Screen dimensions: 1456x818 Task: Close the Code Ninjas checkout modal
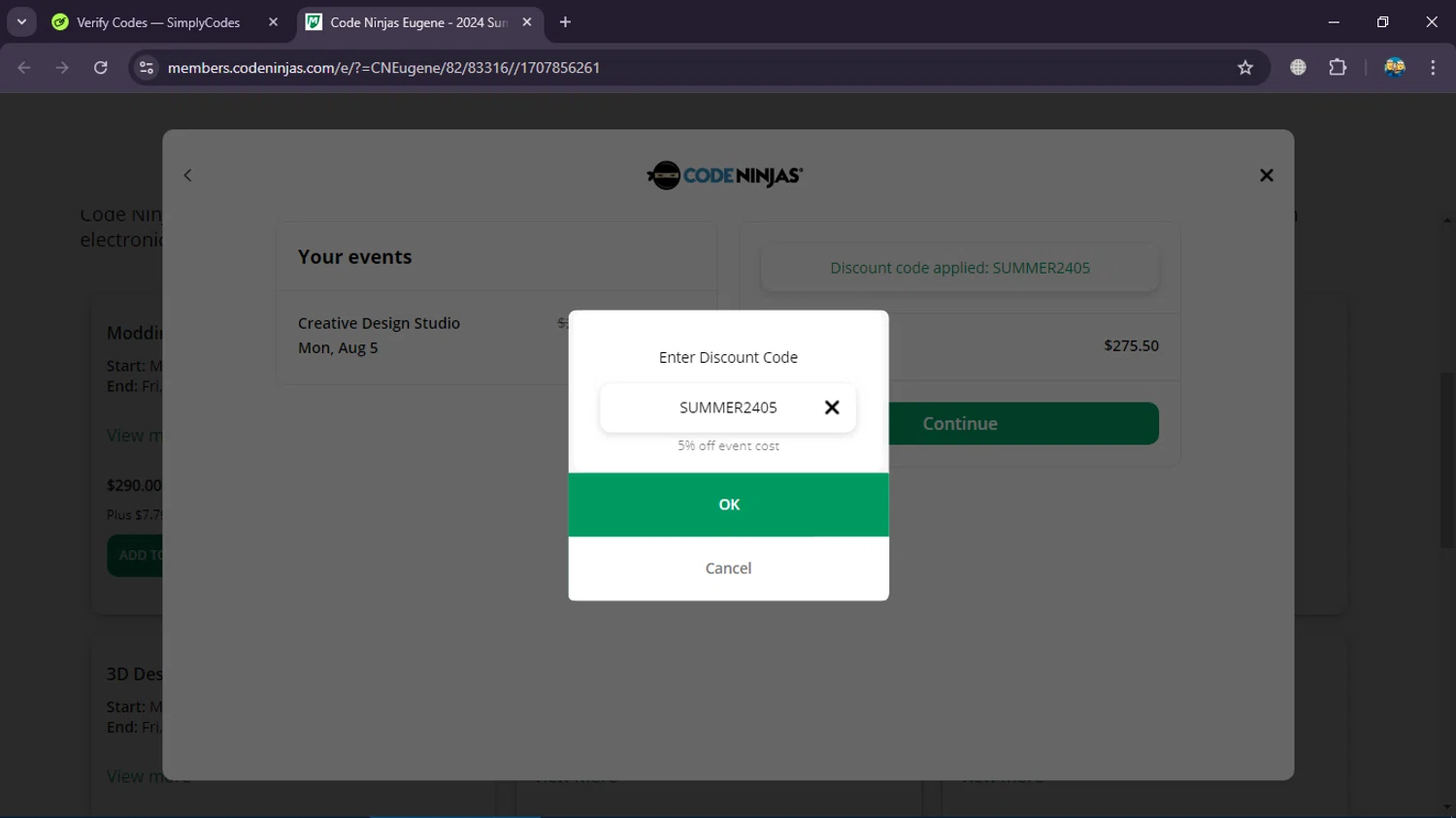[1267, 176]
